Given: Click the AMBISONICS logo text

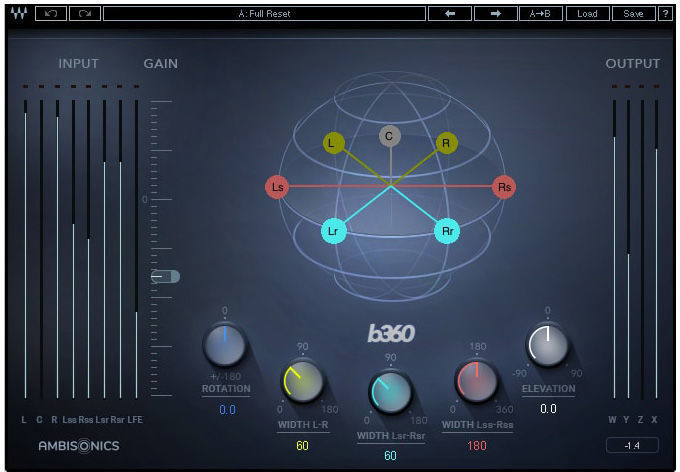Looking at the screenshot, I should [79, 446].
